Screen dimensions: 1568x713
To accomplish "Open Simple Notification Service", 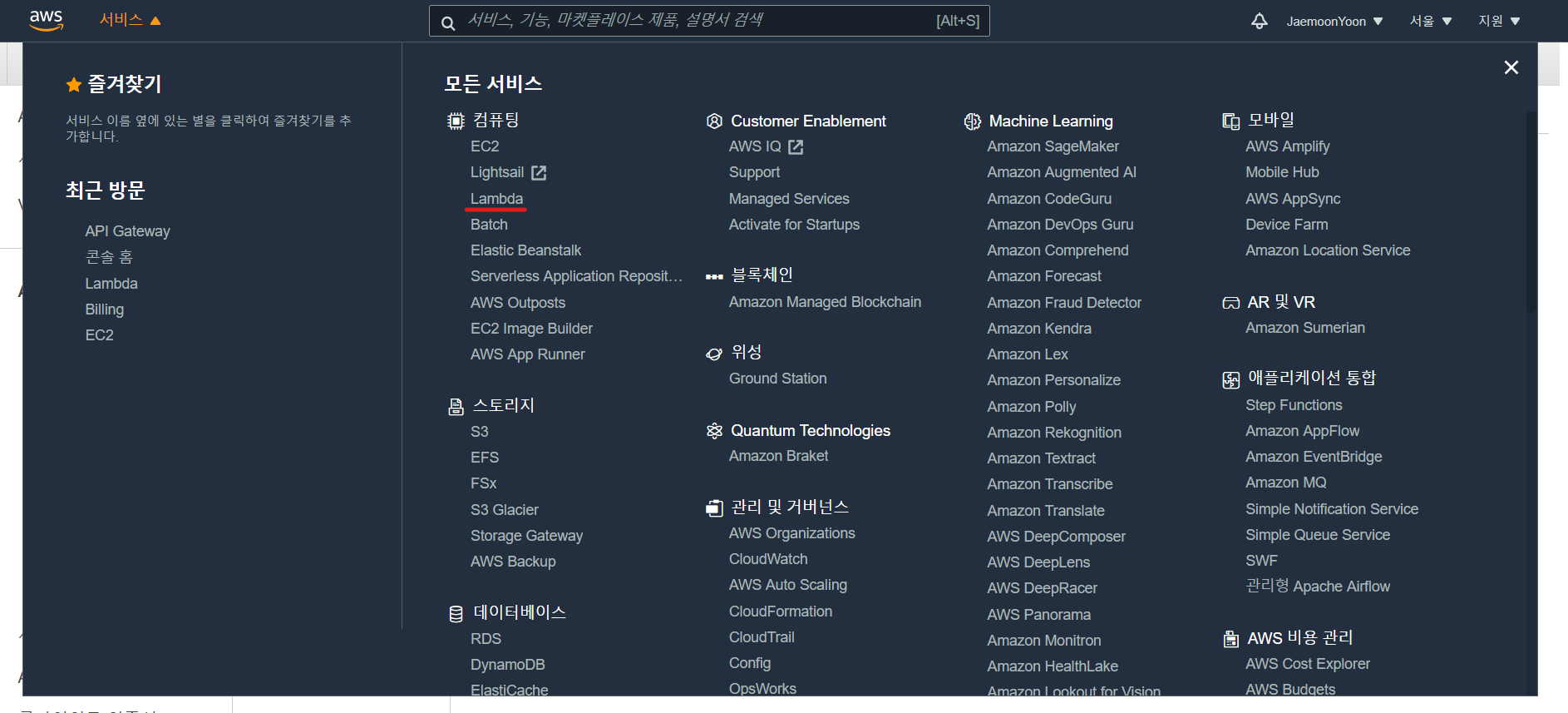I will coord(1332,509).
